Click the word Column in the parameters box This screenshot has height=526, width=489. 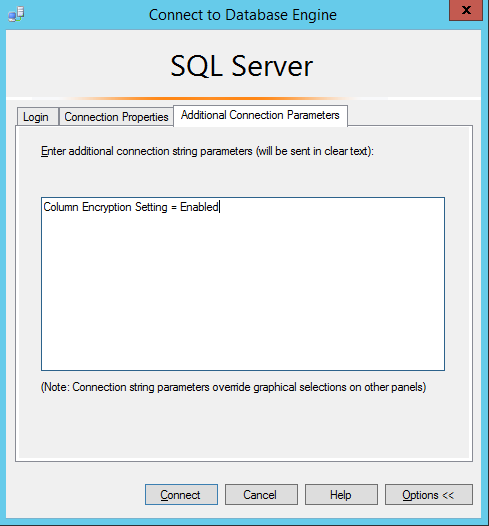61,207
